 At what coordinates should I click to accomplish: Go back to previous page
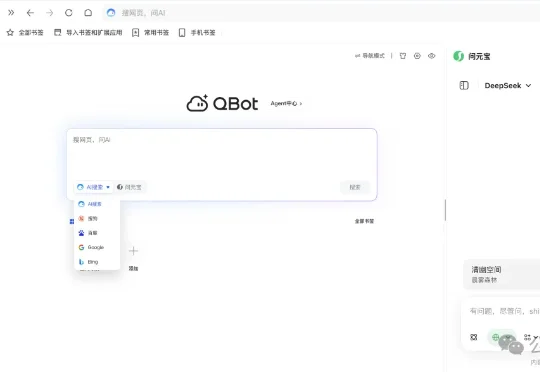[30, 13]
